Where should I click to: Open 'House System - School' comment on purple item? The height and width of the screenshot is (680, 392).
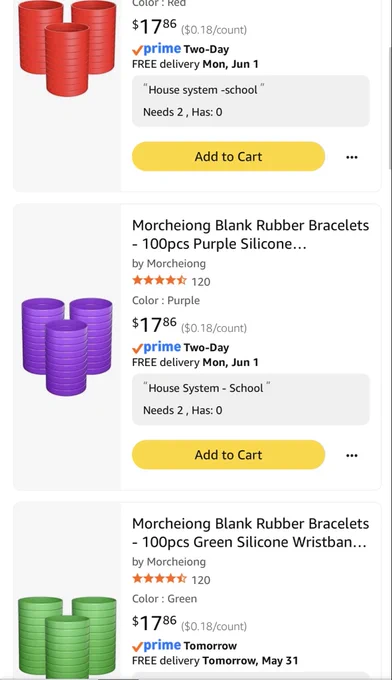(251, 399)
